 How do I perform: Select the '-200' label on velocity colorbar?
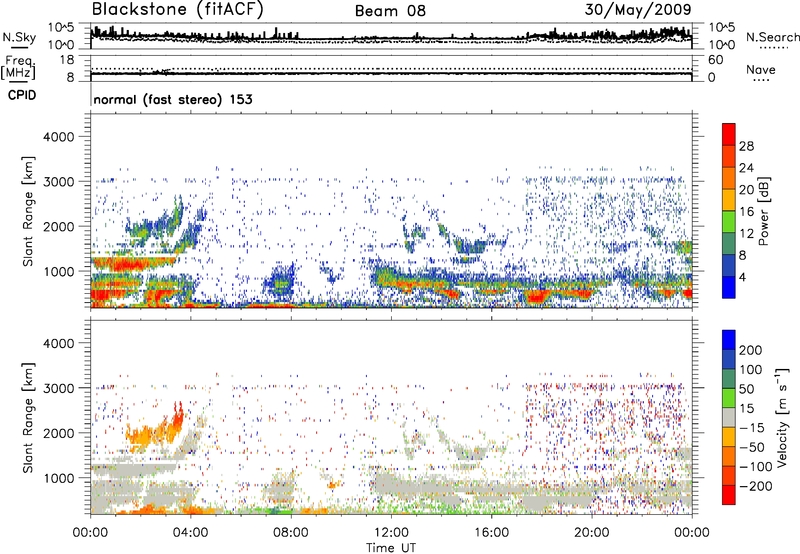pyautogui.click(x=756, y=486)
